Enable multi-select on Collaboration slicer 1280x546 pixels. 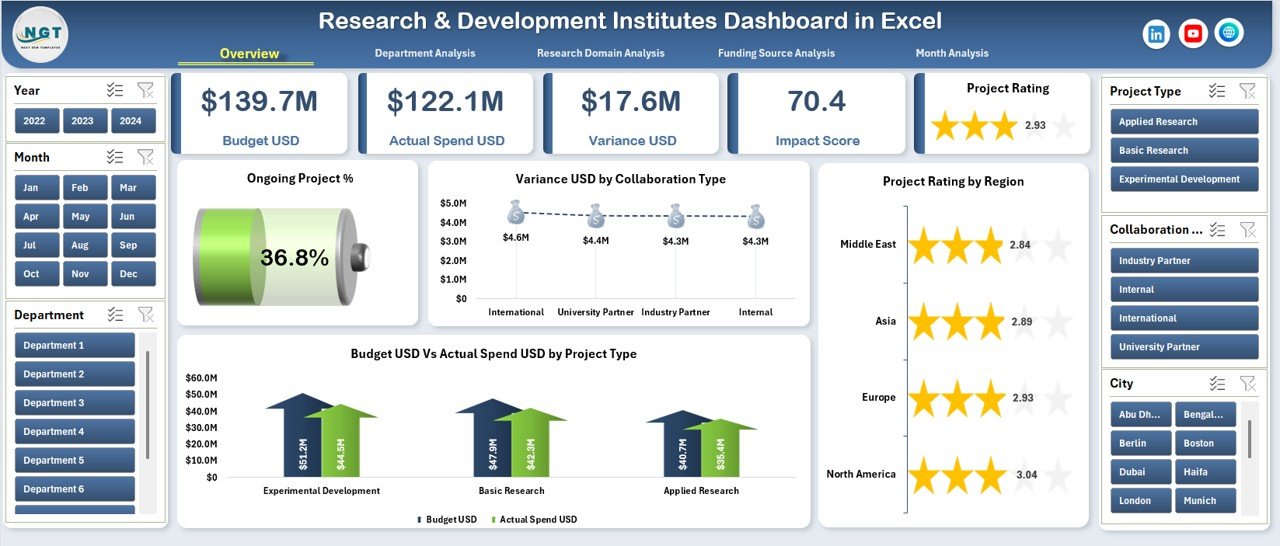click(x=1217, y=229)
